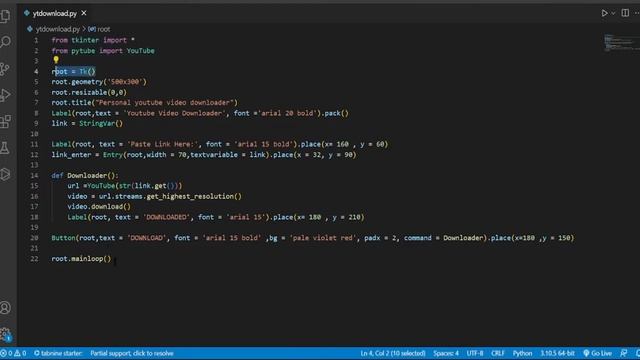Click 'from tkinter import *' on line 1
Image resolution: width=640 pixels, height=360 pixels.
click(x=93, y=40)
